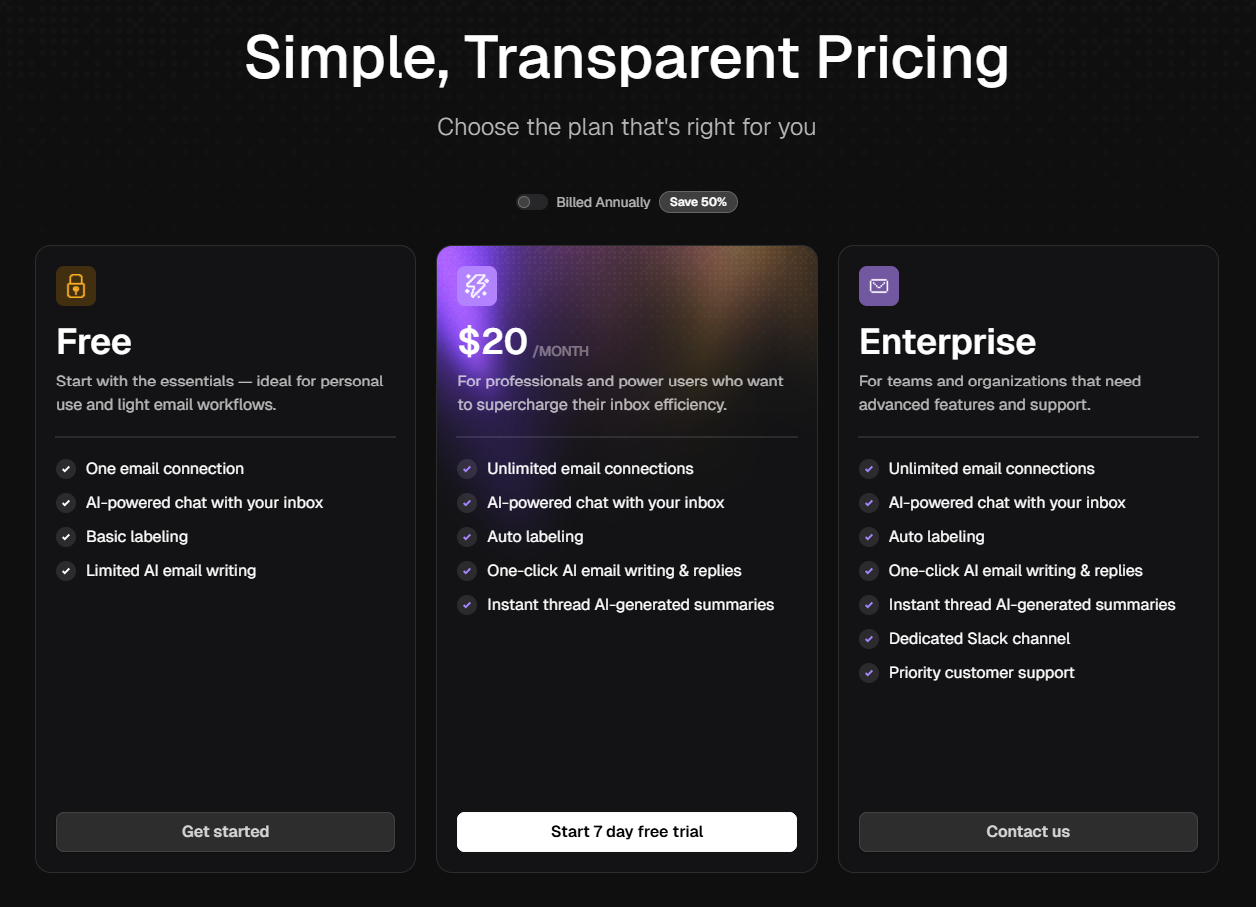Click the Pro plan sparkle icon
The width and height of the screenshot is (1256, 907).
(x=477, y=286)
